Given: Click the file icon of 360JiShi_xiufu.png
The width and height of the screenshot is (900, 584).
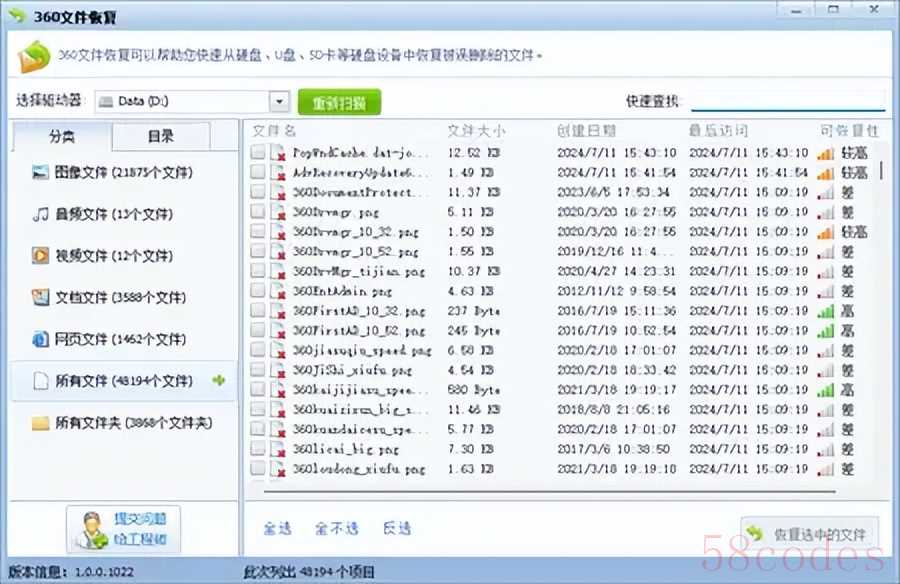Looking at the screenshot, I should (x=278, y=370).
